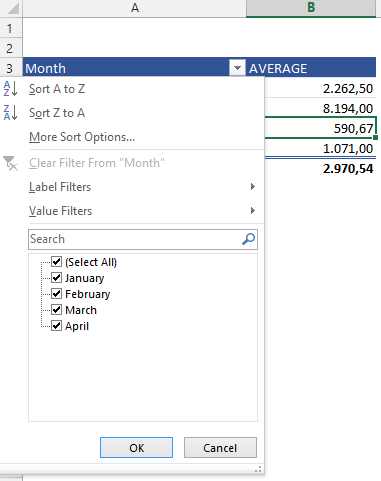Click the resize grip at the menu corner
The image size is (381, 481).
click(x=258, y=469)
